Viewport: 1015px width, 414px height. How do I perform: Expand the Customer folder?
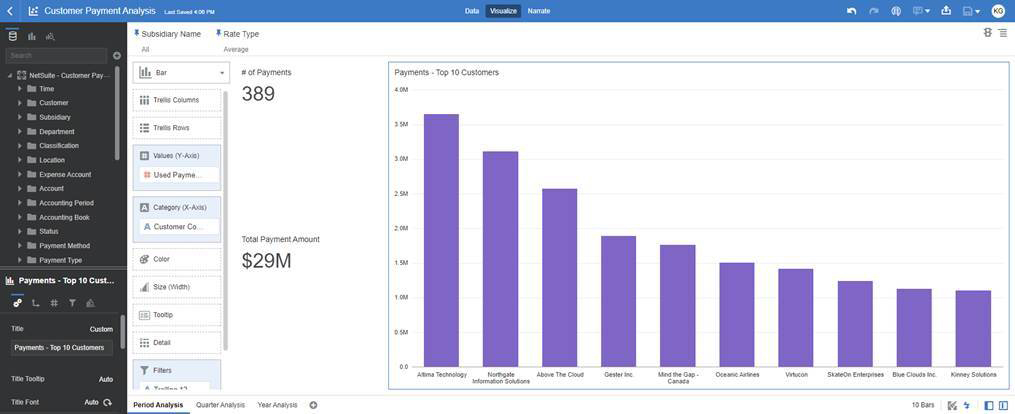point(19,103)
